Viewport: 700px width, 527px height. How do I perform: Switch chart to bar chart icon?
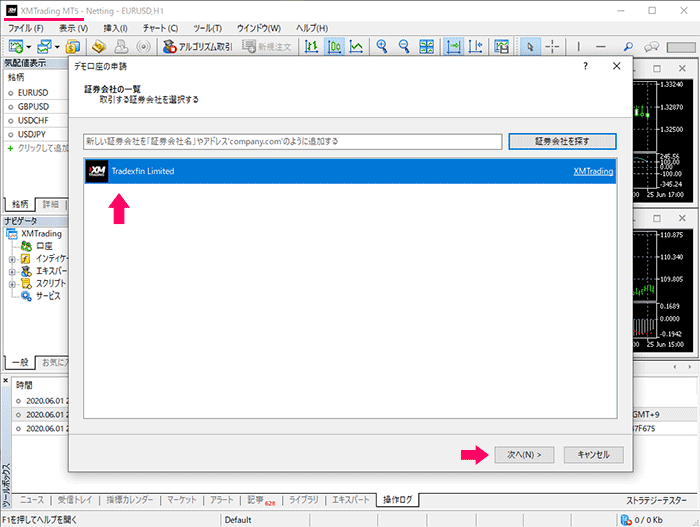311,46
